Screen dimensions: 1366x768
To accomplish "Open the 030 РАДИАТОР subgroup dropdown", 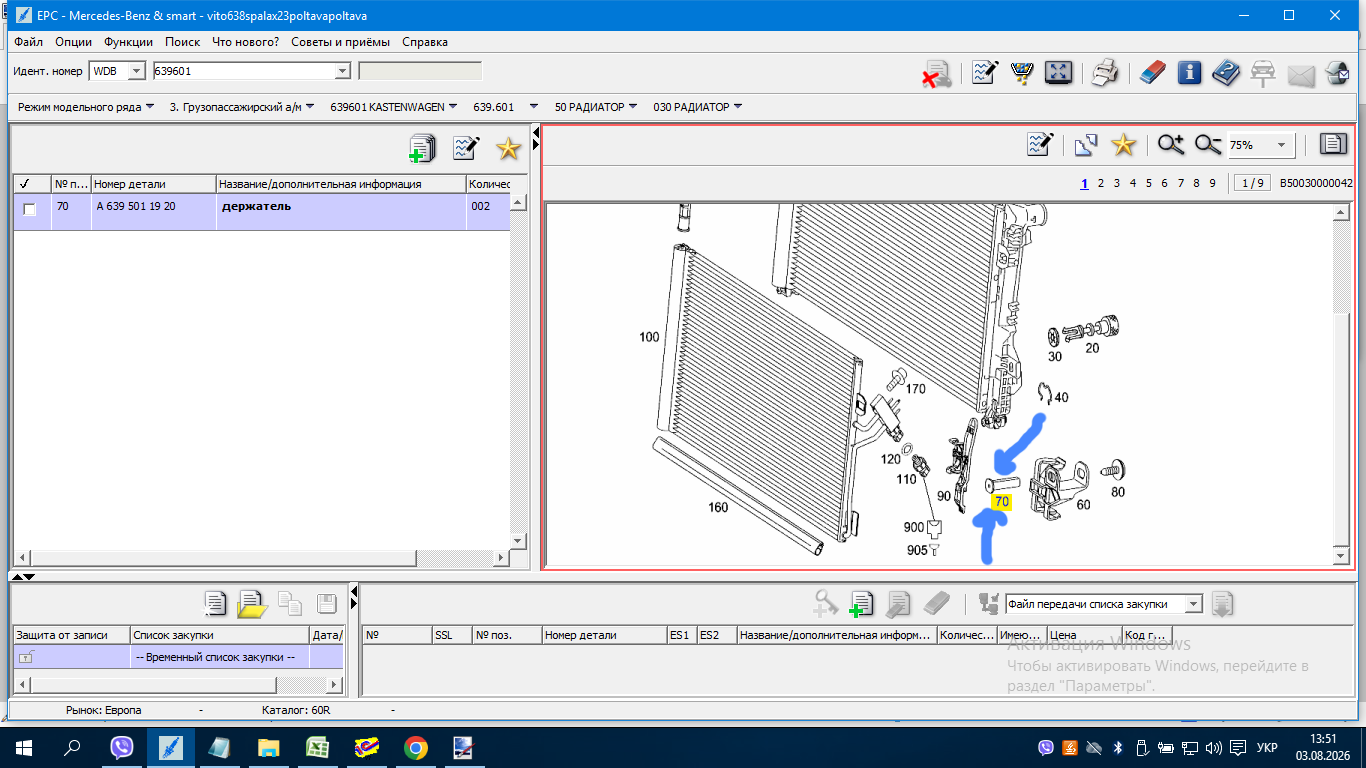I will 698,107.
